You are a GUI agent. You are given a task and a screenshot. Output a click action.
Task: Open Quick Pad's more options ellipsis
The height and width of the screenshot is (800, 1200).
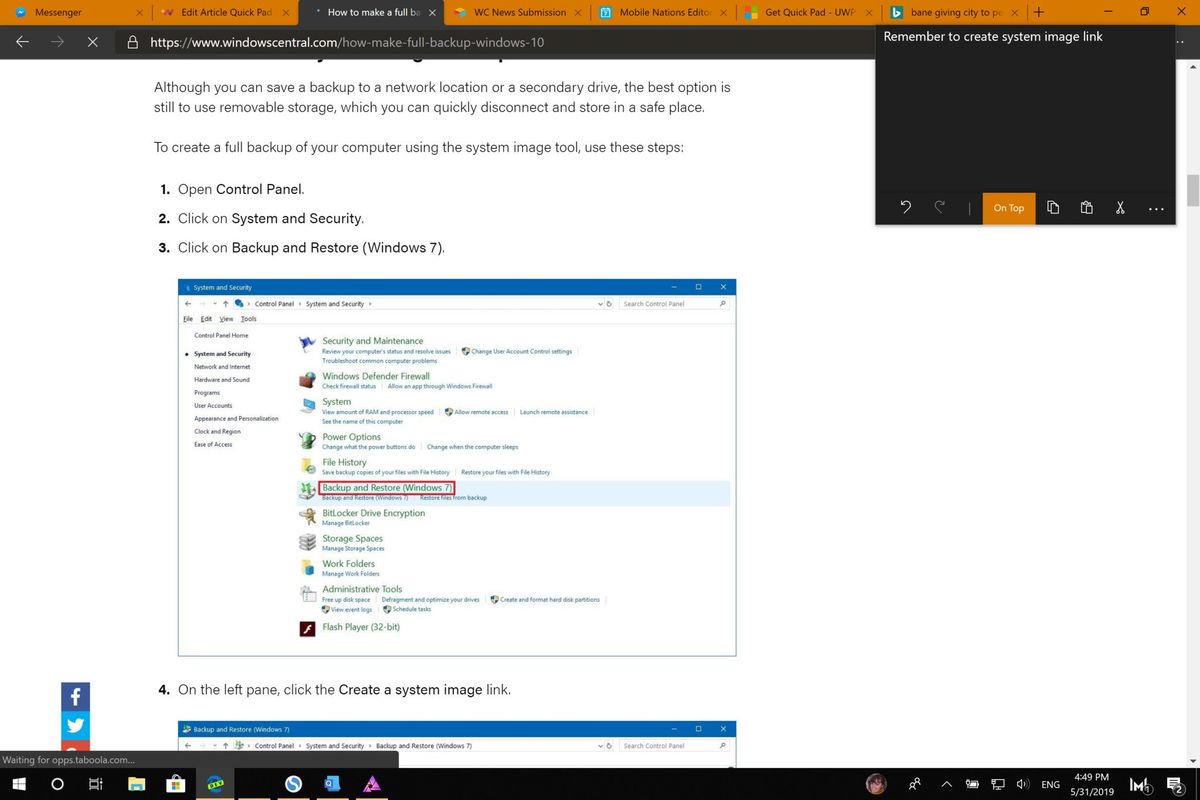(1156, 207)
